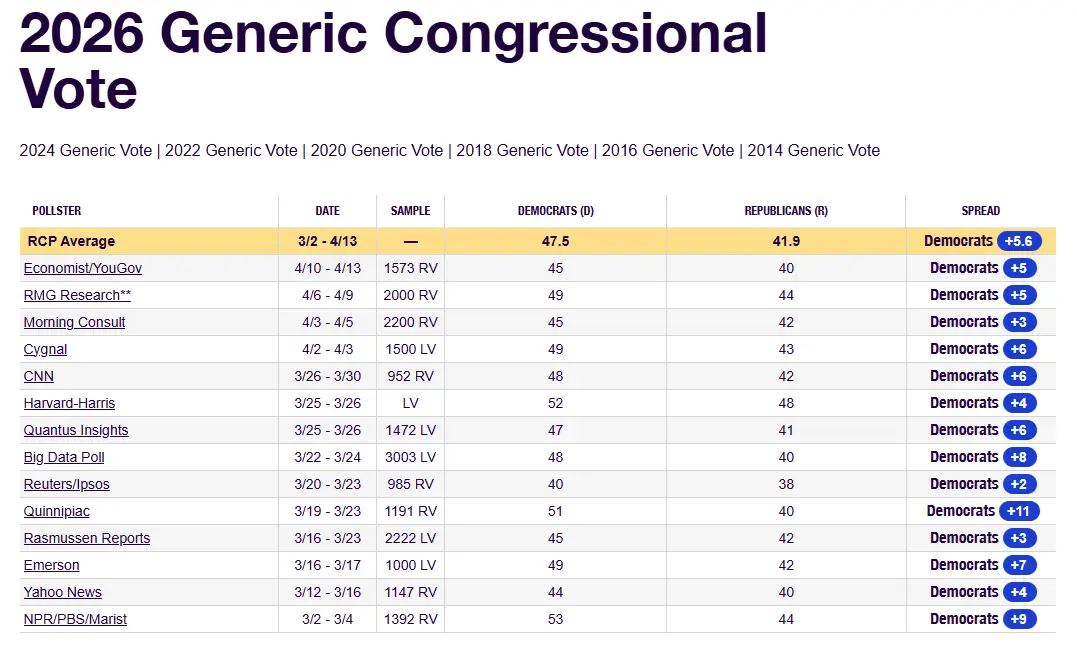View the Yahoo News poll
This screenshot has width=1077, height=648.
click(x=63, y=592)
